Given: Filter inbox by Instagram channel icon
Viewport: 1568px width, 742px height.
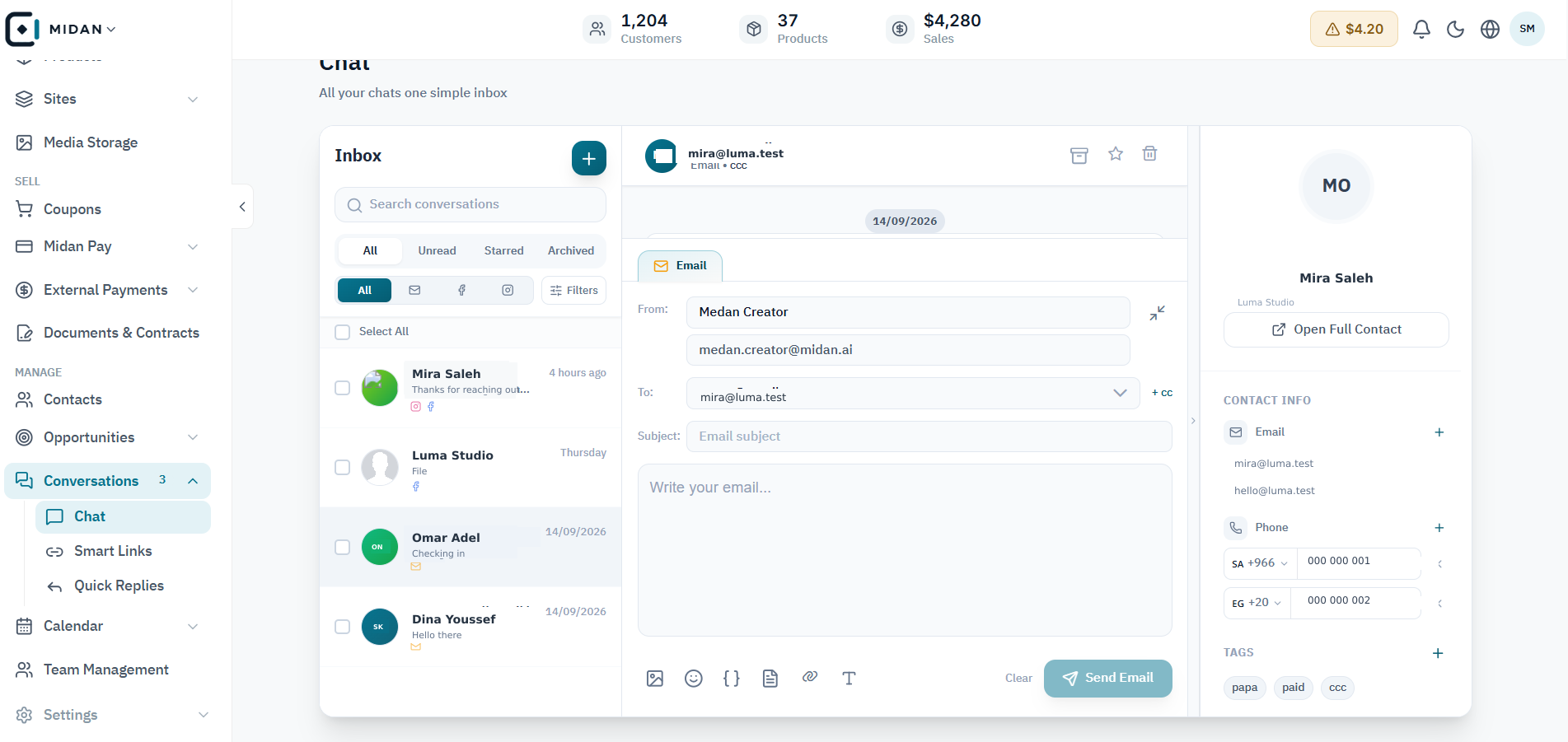Looking at the screenshot, I should 508,291.
